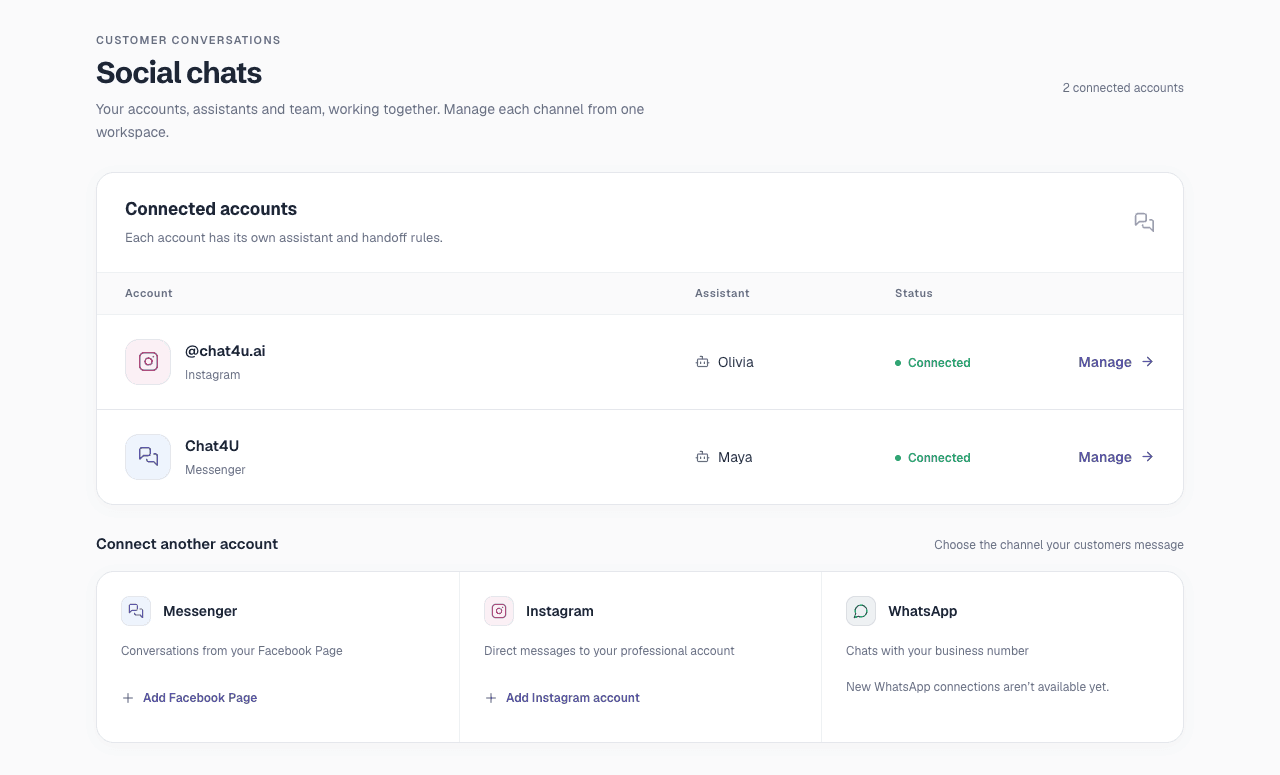Image resolution: width=1280 pixels, height=775 pixels.
Task: Click the Messenger card icon under Connect another account
Action: (x=136, y=611)
